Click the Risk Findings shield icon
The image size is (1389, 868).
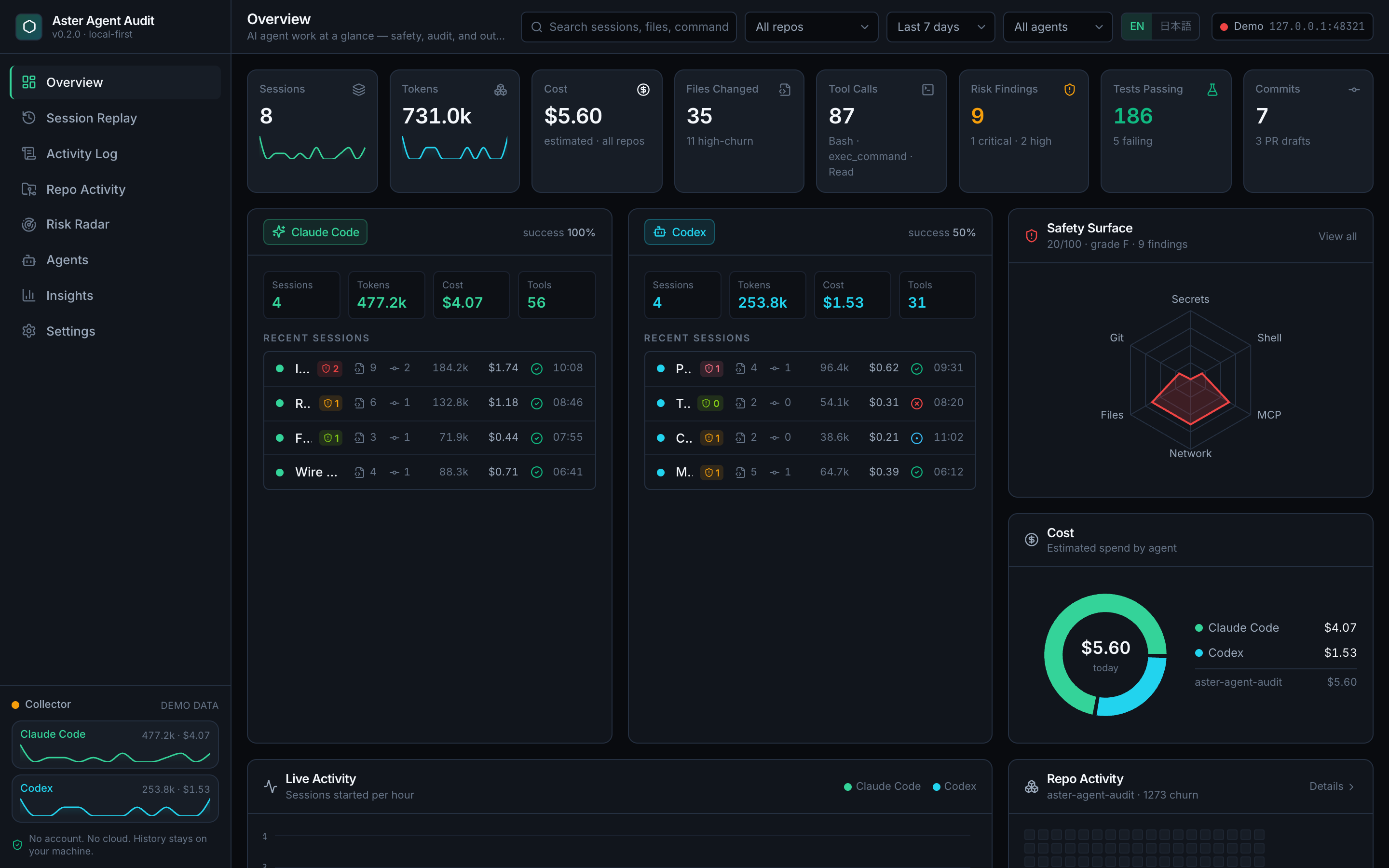1069,90
